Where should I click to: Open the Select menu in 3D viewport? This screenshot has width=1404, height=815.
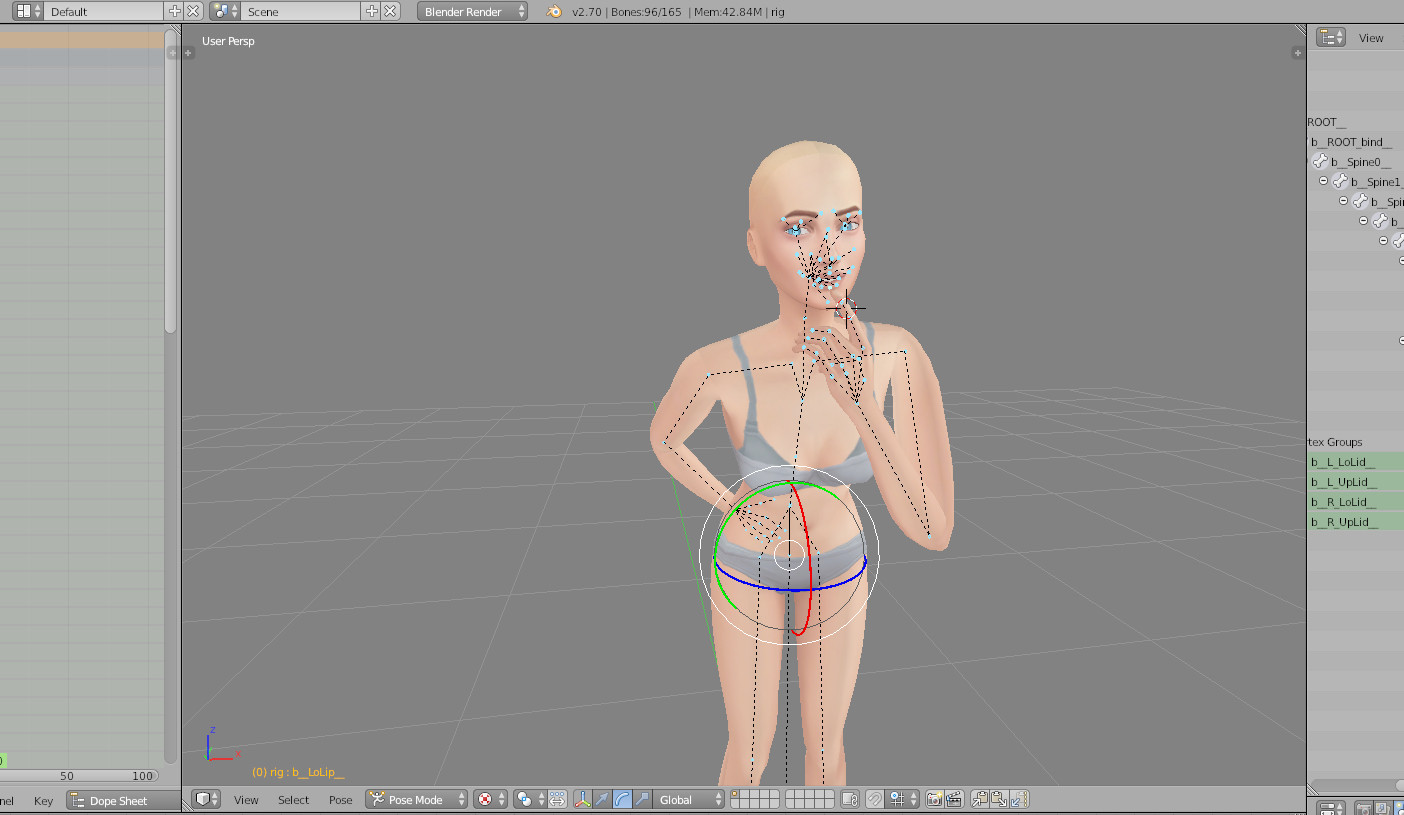(293, 800)
